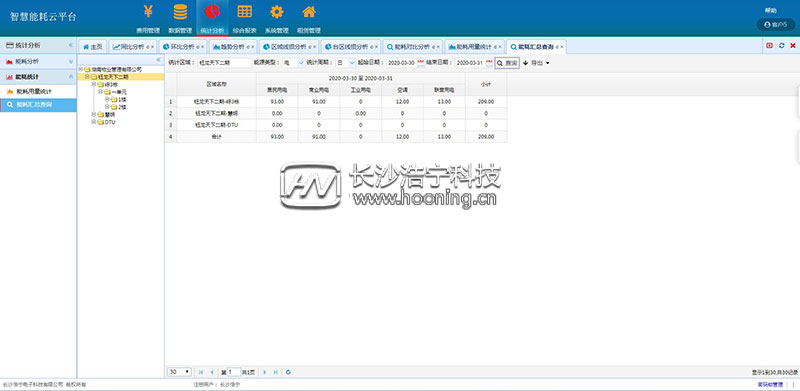The height and width of the screenshot is (391, 800).
Task: Open the 导出 export dropdown
Action: [536, 63]
